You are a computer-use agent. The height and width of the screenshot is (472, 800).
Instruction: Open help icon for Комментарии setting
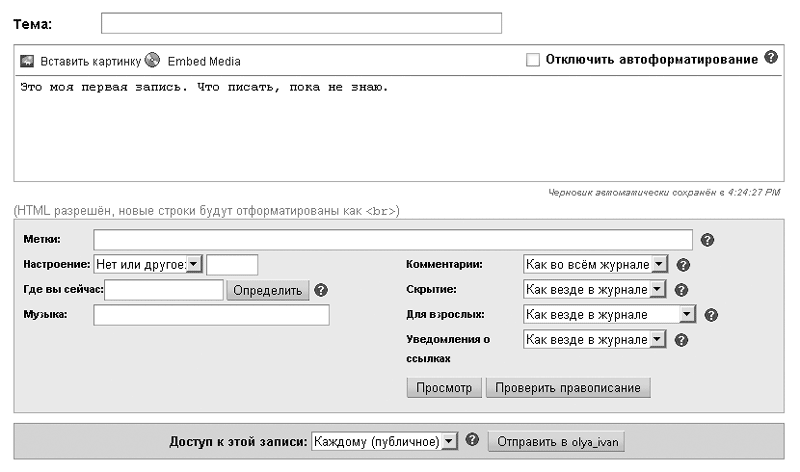coord(683,265)
